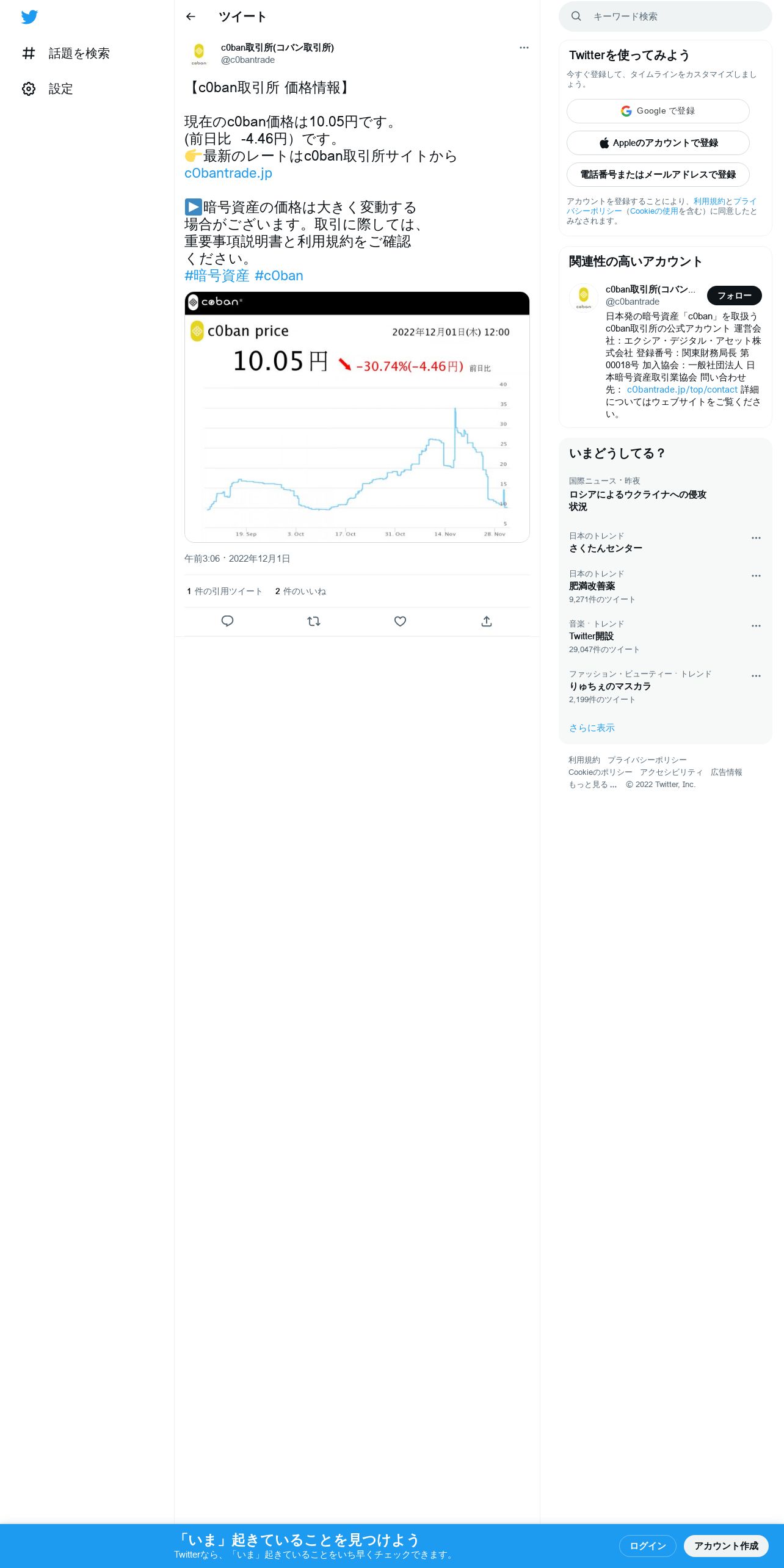Open the reply icon under the tweet
Viewport: 784px width, 1568px height.
tap(227, 621)
